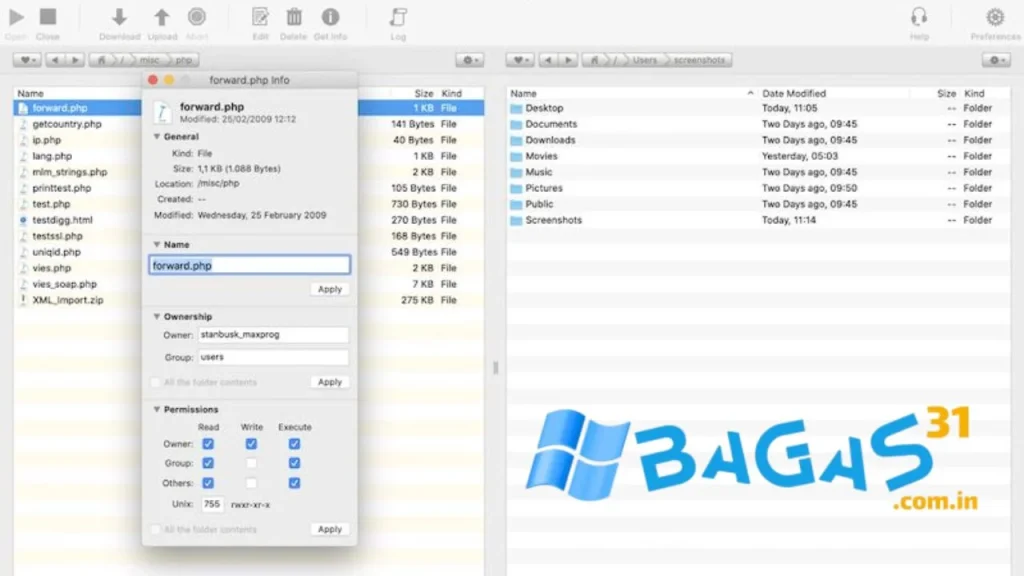Click Apply under the Name field
The width and height of the screenshot is (1024, 576).
tap(330, 289)
